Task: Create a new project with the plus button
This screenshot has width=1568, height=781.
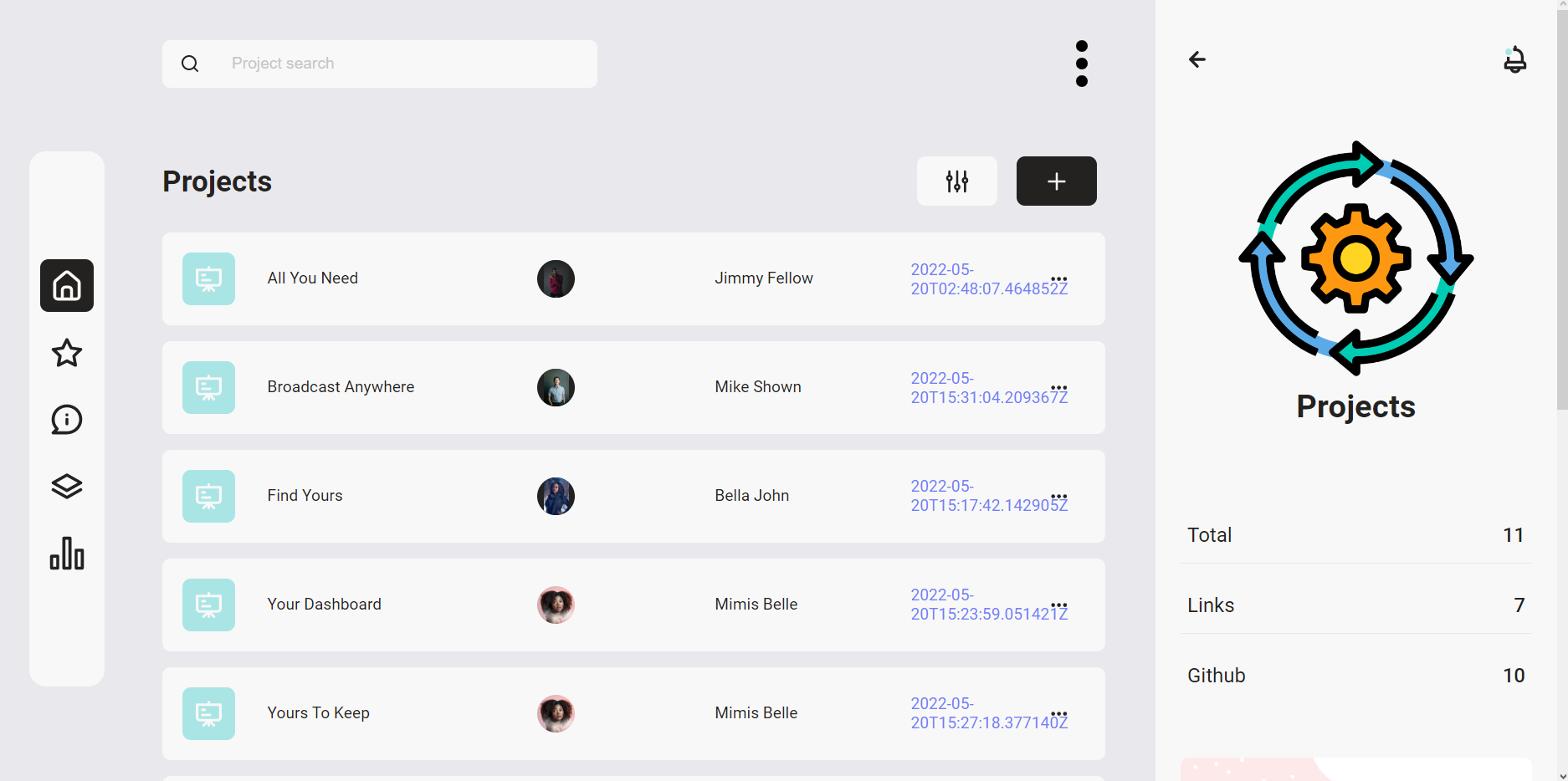Action: [1056, 181]
